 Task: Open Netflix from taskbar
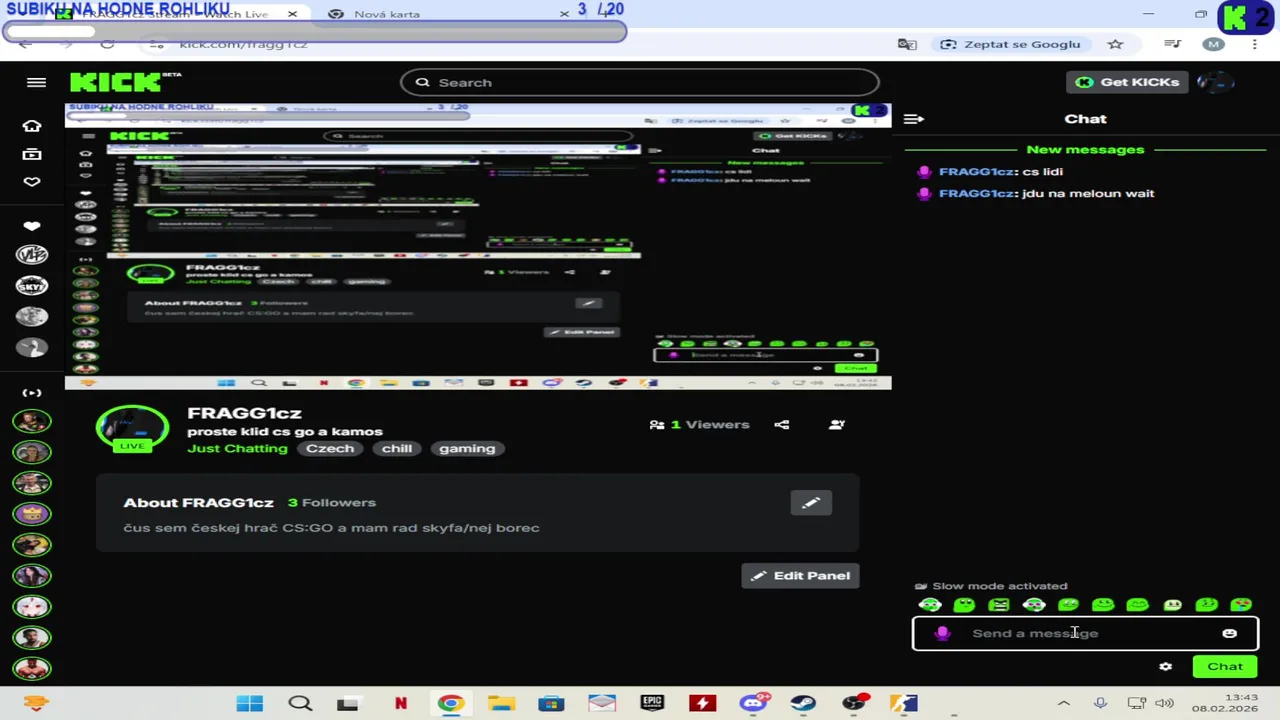(401, 704)
